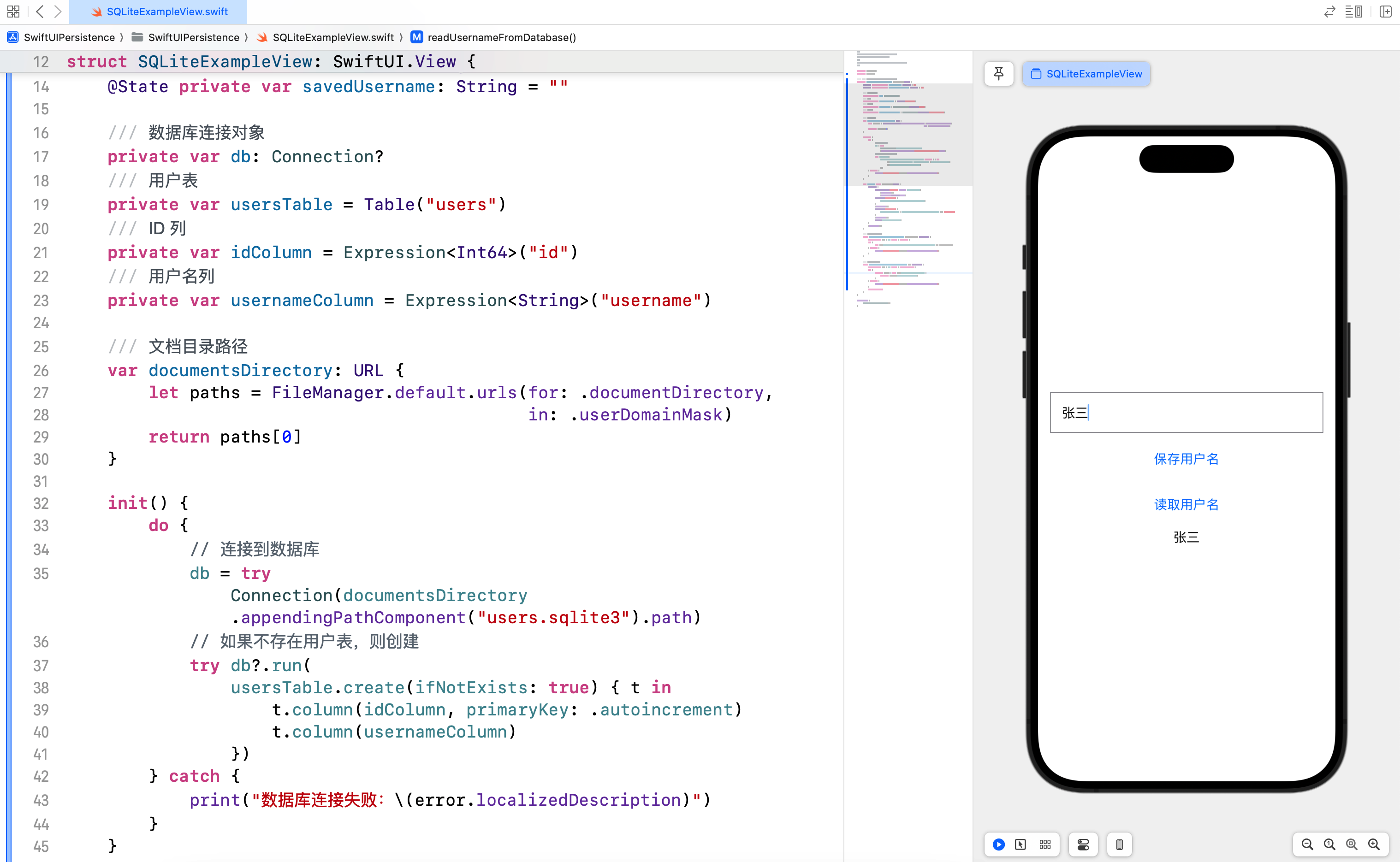Viewport: 1400px width, 862px height.
Task: Click the catch keyword on line 42
Action: pos(194,776)
